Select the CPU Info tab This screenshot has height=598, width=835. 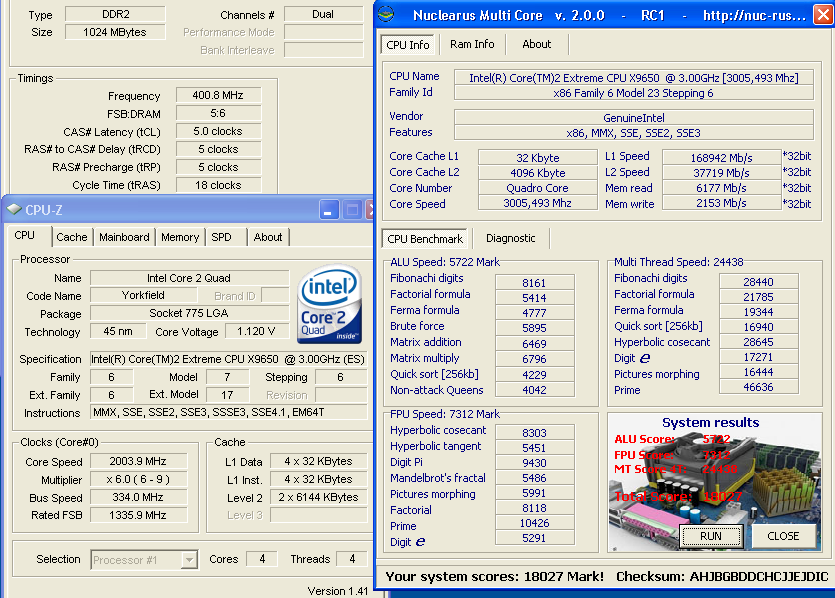coord(408,45)
